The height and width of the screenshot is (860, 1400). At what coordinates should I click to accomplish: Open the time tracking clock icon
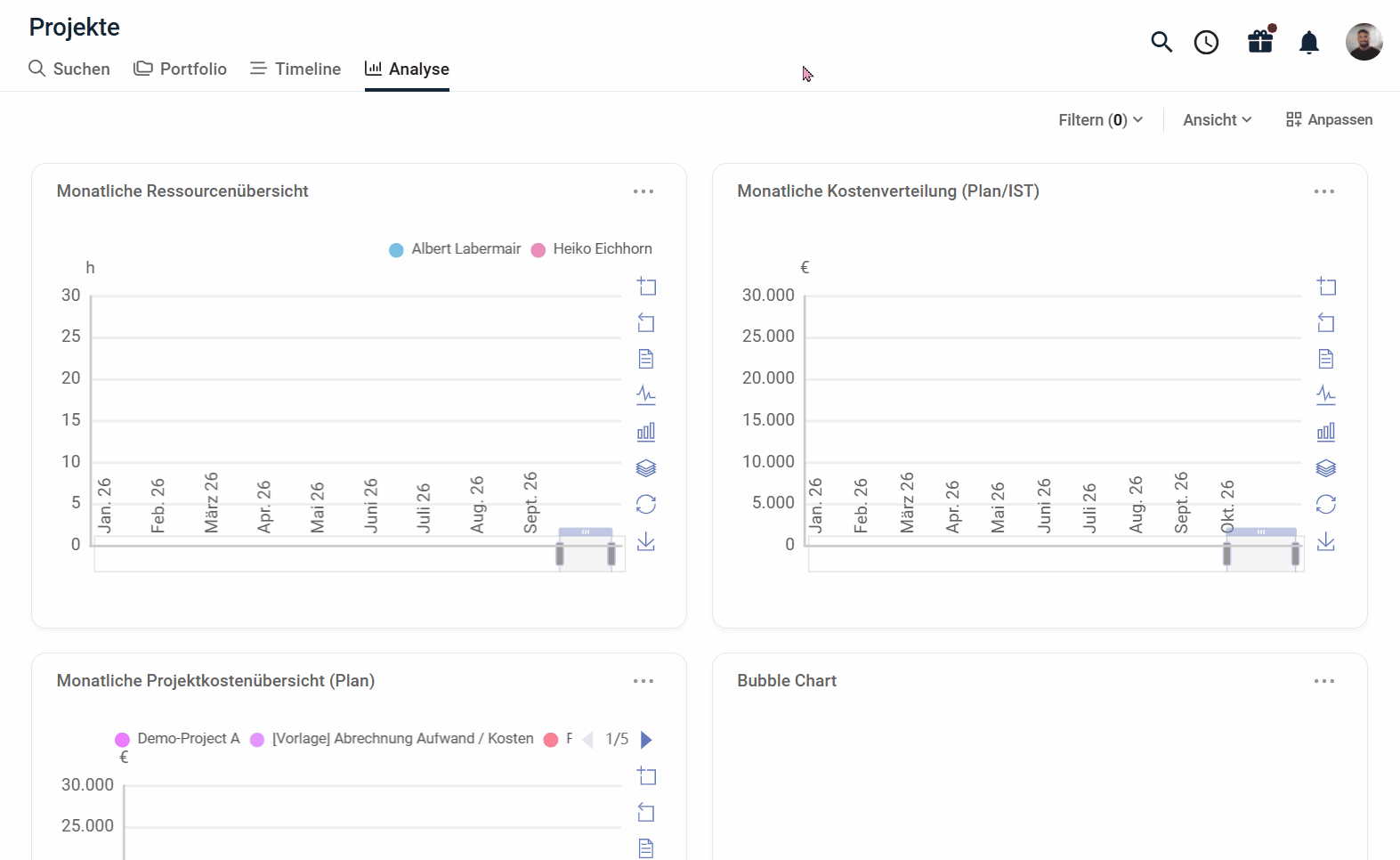pos(1207,42)
